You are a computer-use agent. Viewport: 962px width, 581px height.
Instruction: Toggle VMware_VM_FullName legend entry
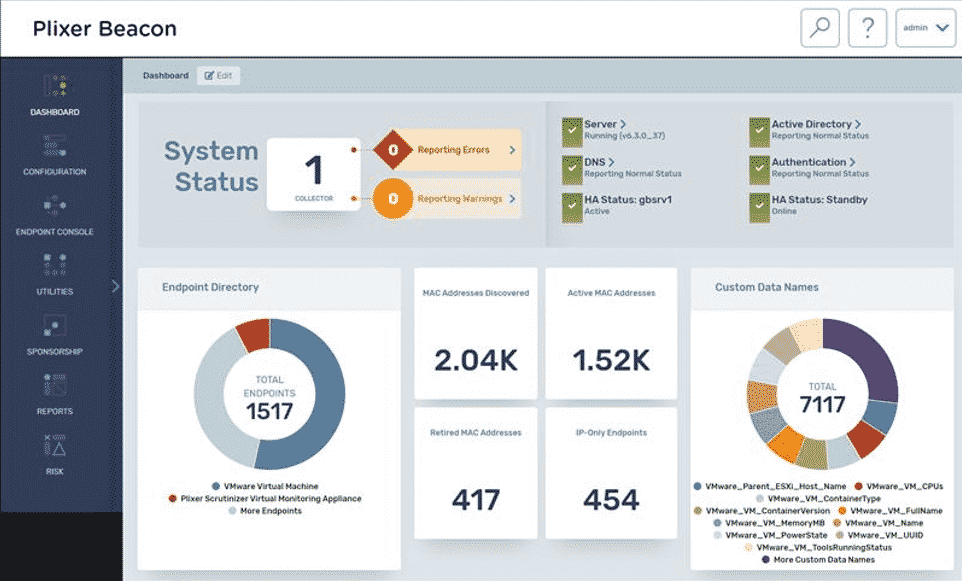pos(890,510)
